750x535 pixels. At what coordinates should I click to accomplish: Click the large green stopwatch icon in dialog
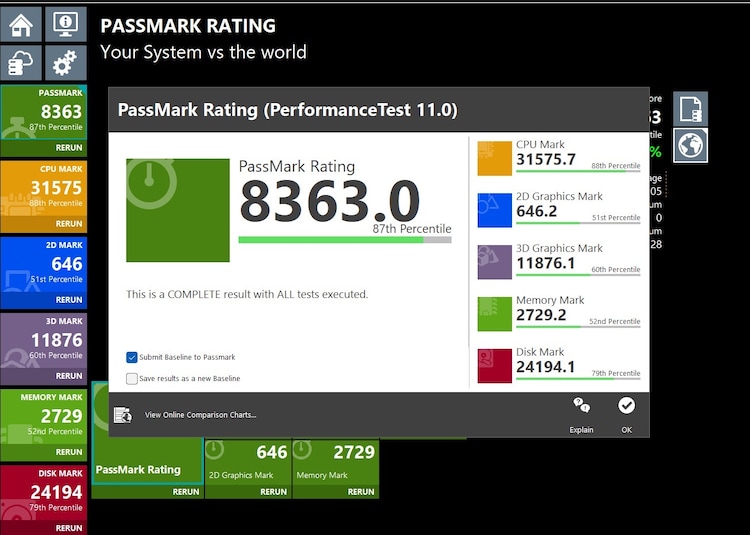(178, 210)
